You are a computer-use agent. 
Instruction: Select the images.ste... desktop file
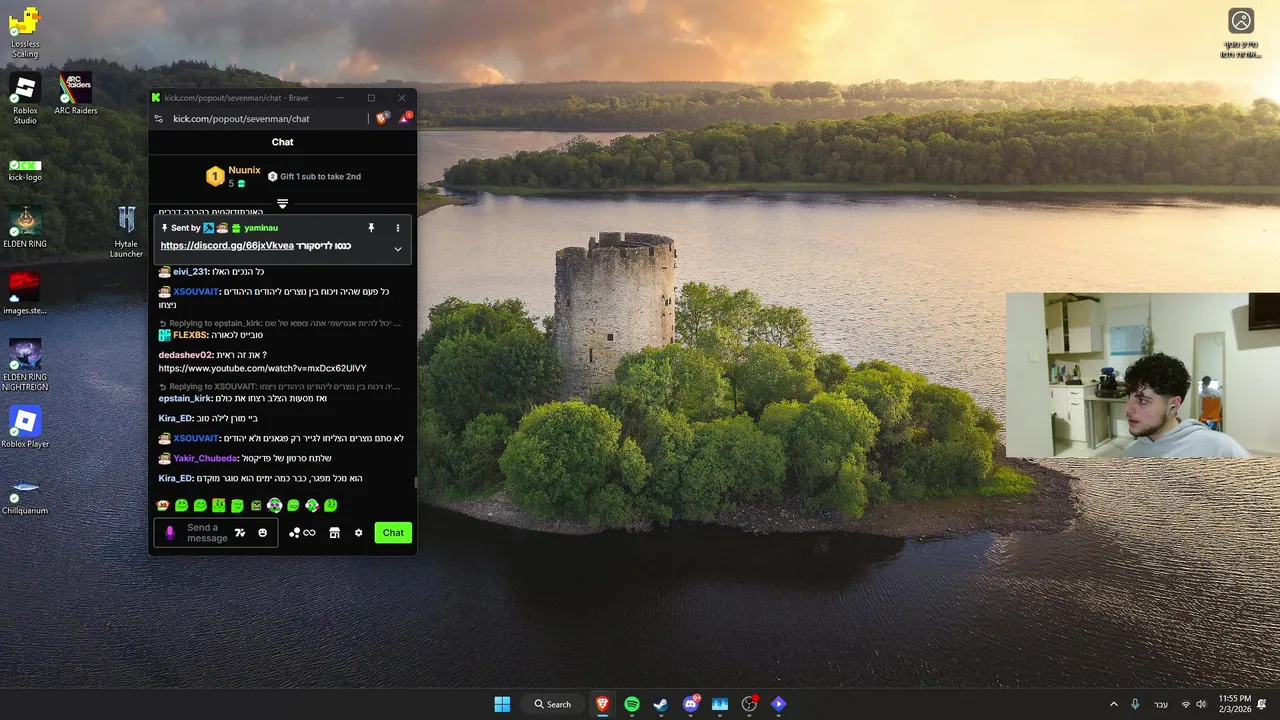coord(25,294)
